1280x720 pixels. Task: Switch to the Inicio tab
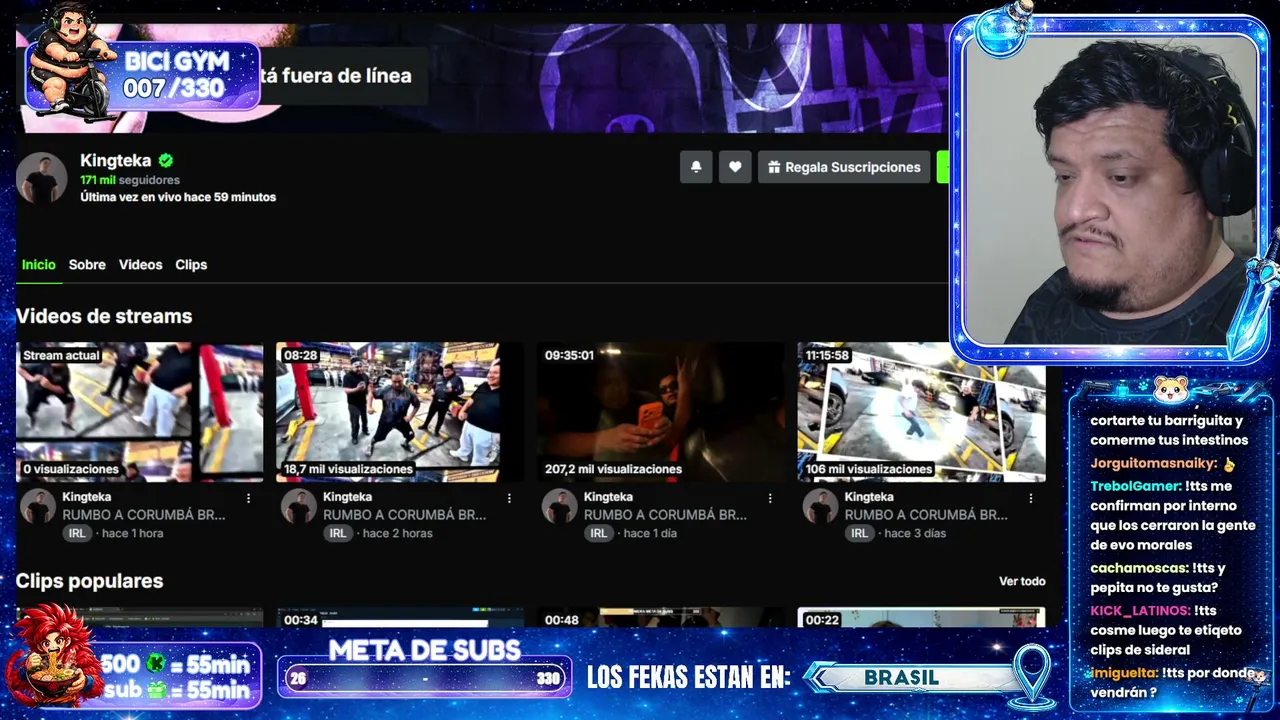tap(39, 265)
